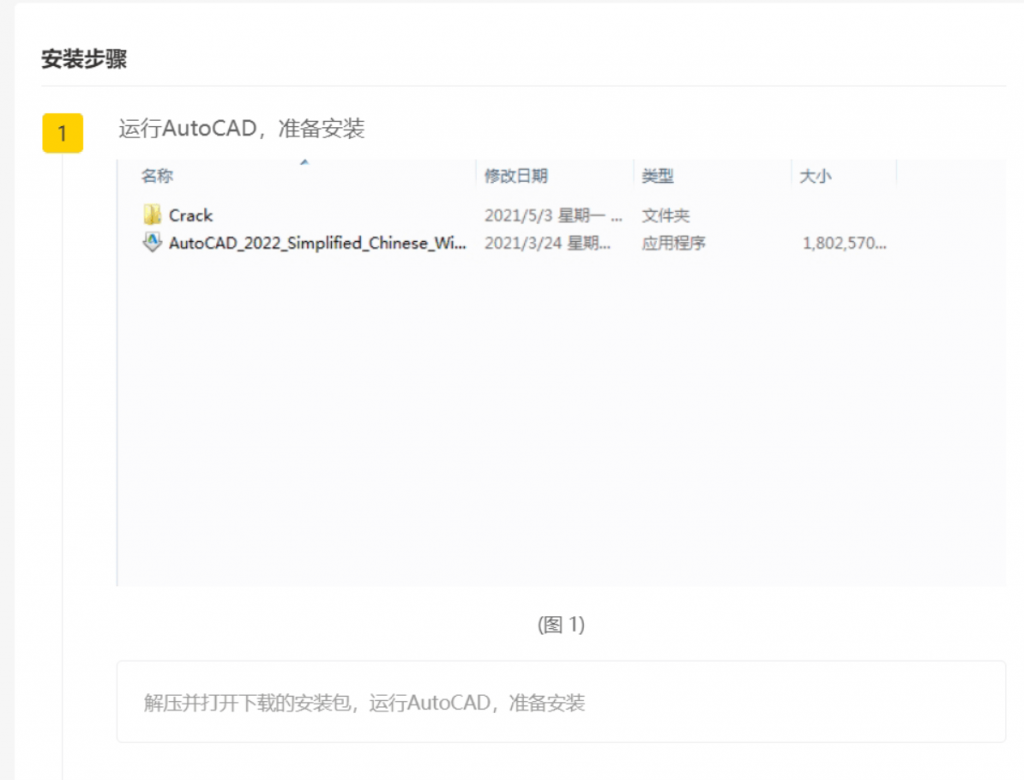Click the (图 1) image caption
1024x780 pixels.
click(x=561, y=624)
